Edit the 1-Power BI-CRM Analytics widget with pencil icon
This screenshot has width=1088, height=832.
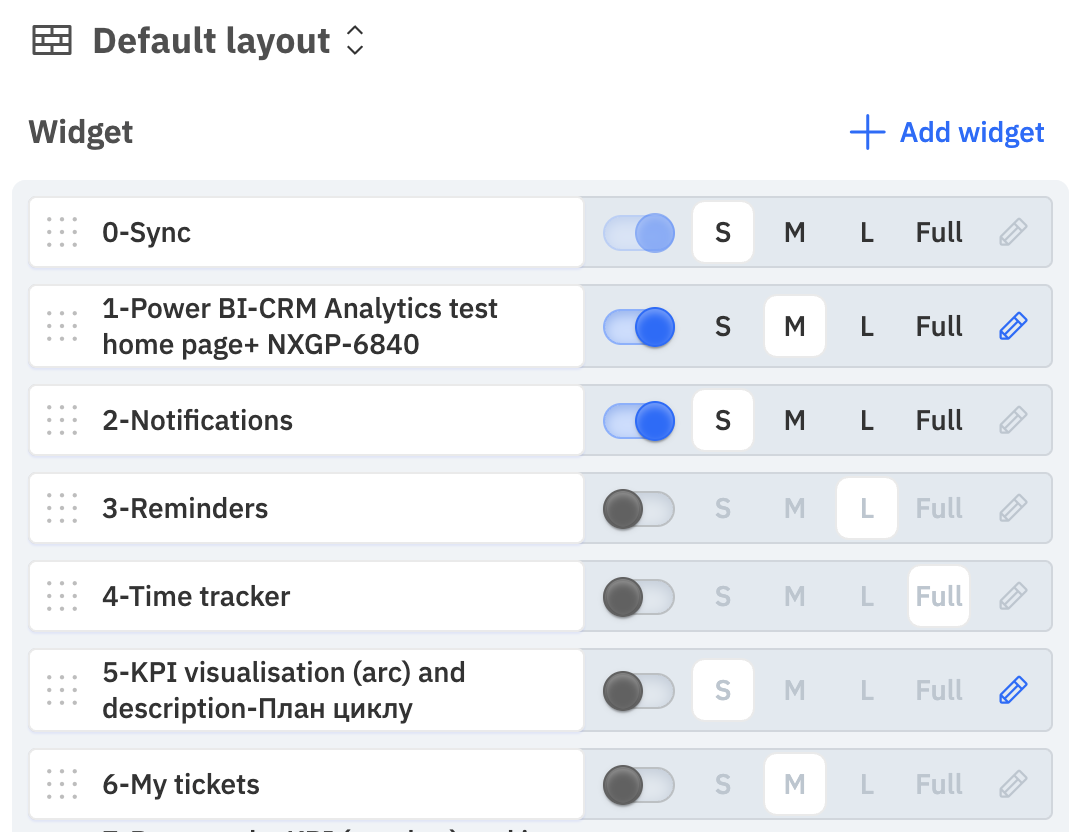[1013, 326]
